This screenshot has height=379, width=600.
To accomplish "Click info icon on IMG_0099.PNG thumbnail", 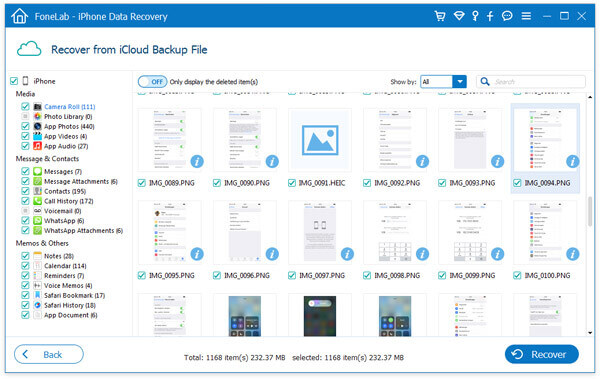I will pos(497,254).
